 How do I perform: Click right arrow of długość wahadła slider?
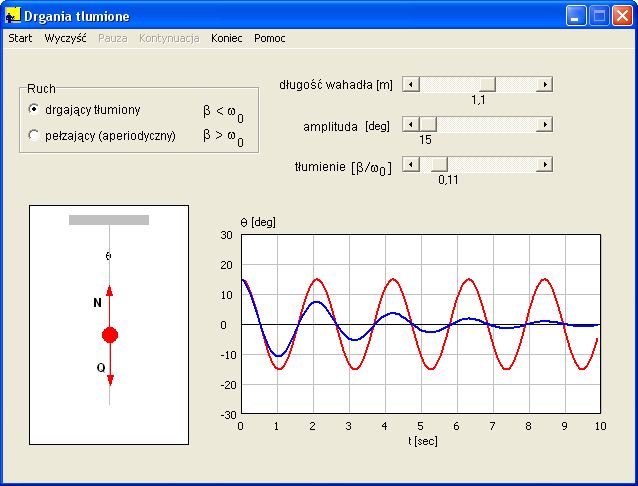coord(545,85)
